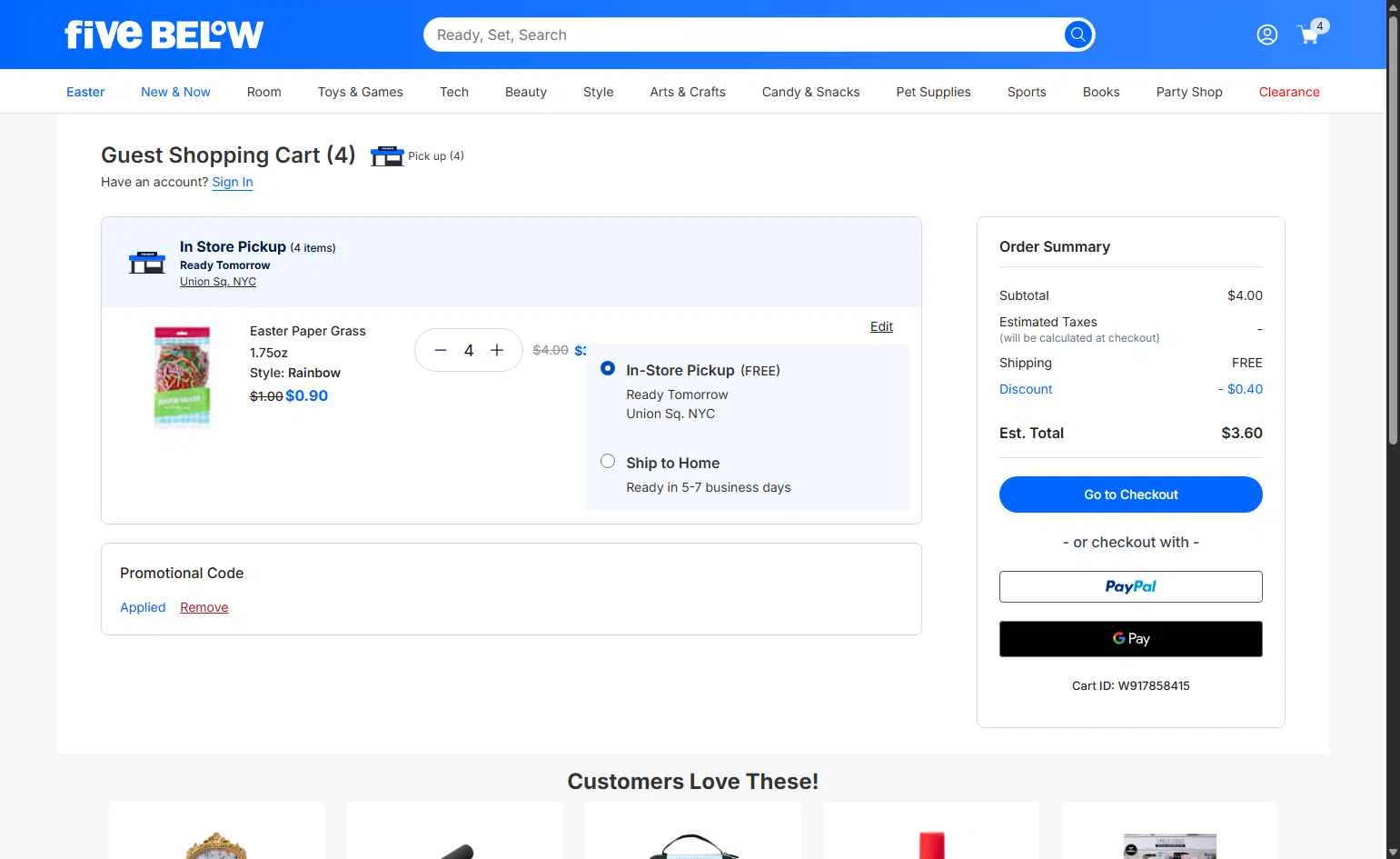Open the account profile icon

pyautogui.click(x=1266, y=35)
